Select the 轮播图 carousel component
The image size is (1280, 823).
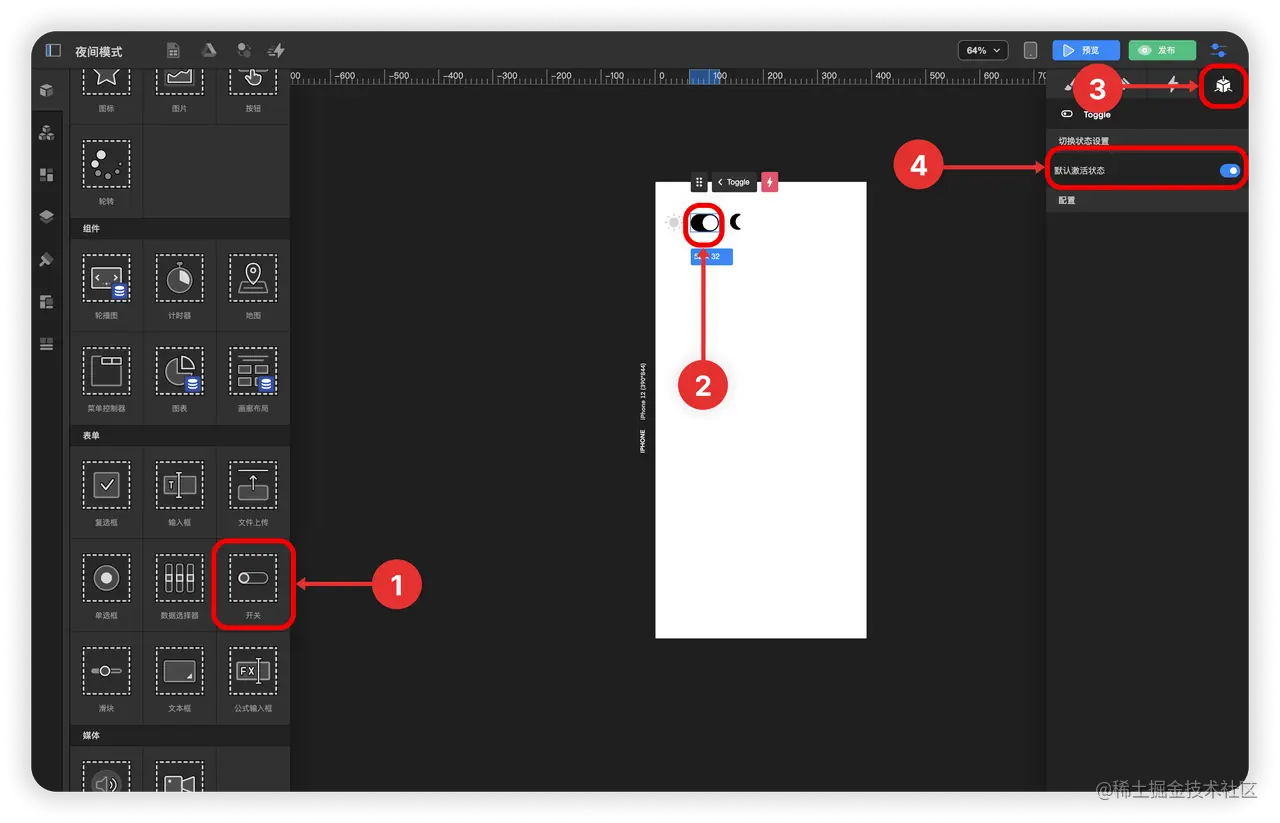[106, 285]
